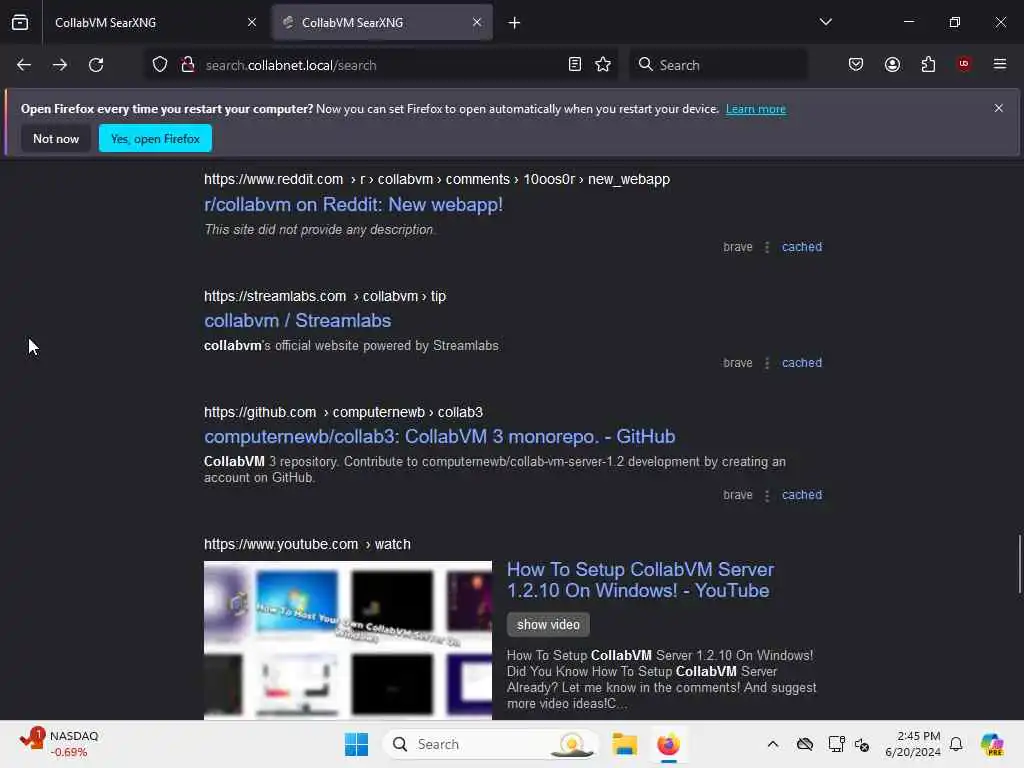Open extensions puzzle icon
1024x768 pixels.
point(929,65)
